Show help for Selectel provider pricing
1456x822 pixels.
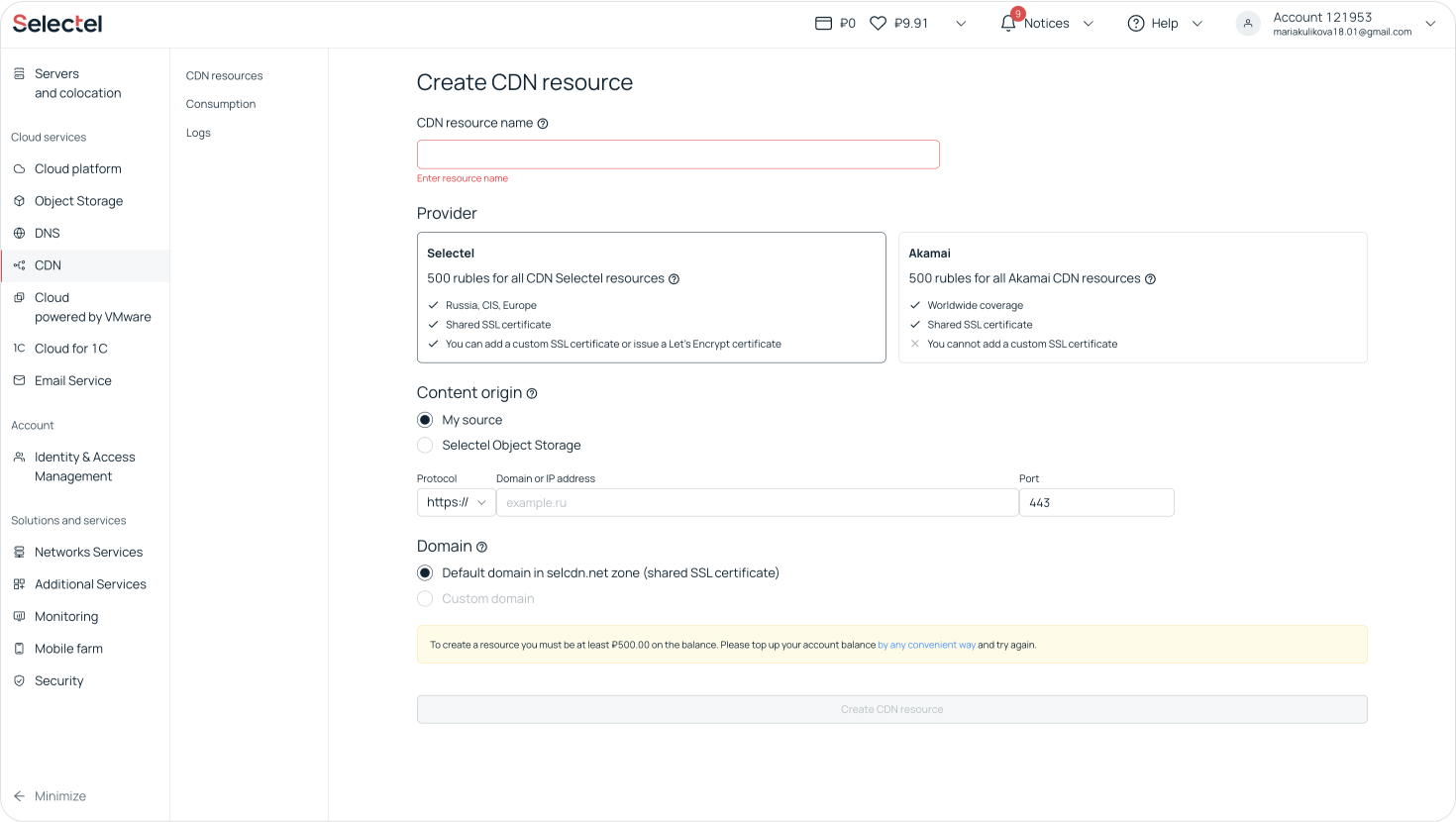(x=674, y=279)
